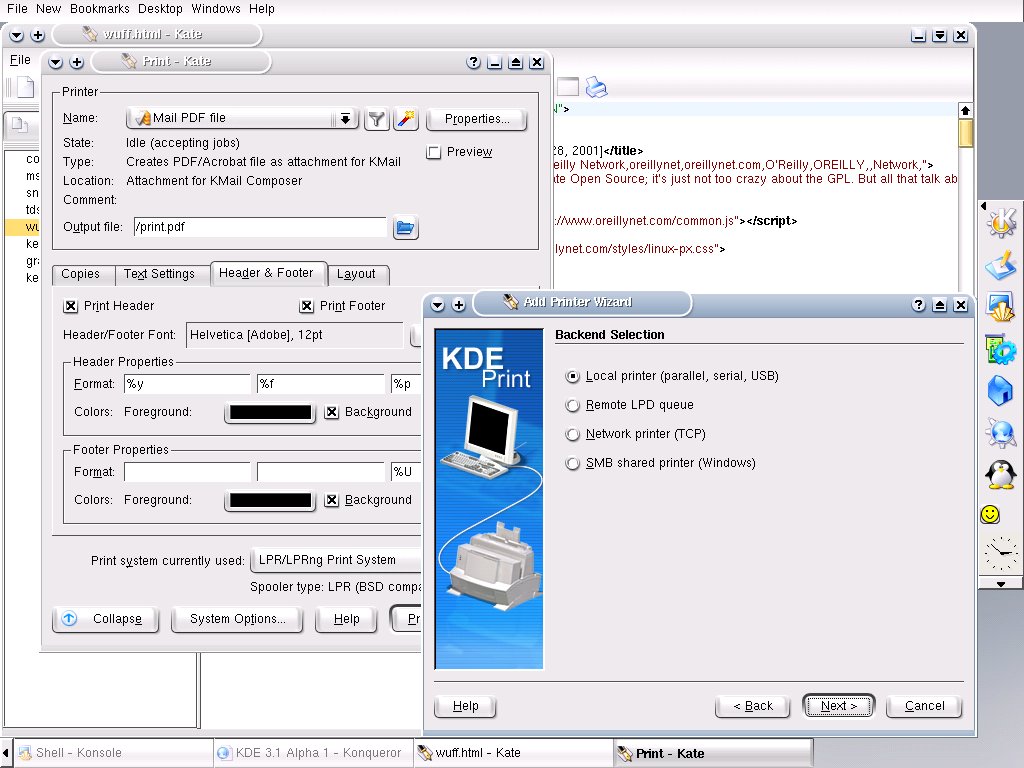This screenshot has width=1024, height=768.
Task: Launch the Konqueror globe icon
Action: pos(1000,432)
